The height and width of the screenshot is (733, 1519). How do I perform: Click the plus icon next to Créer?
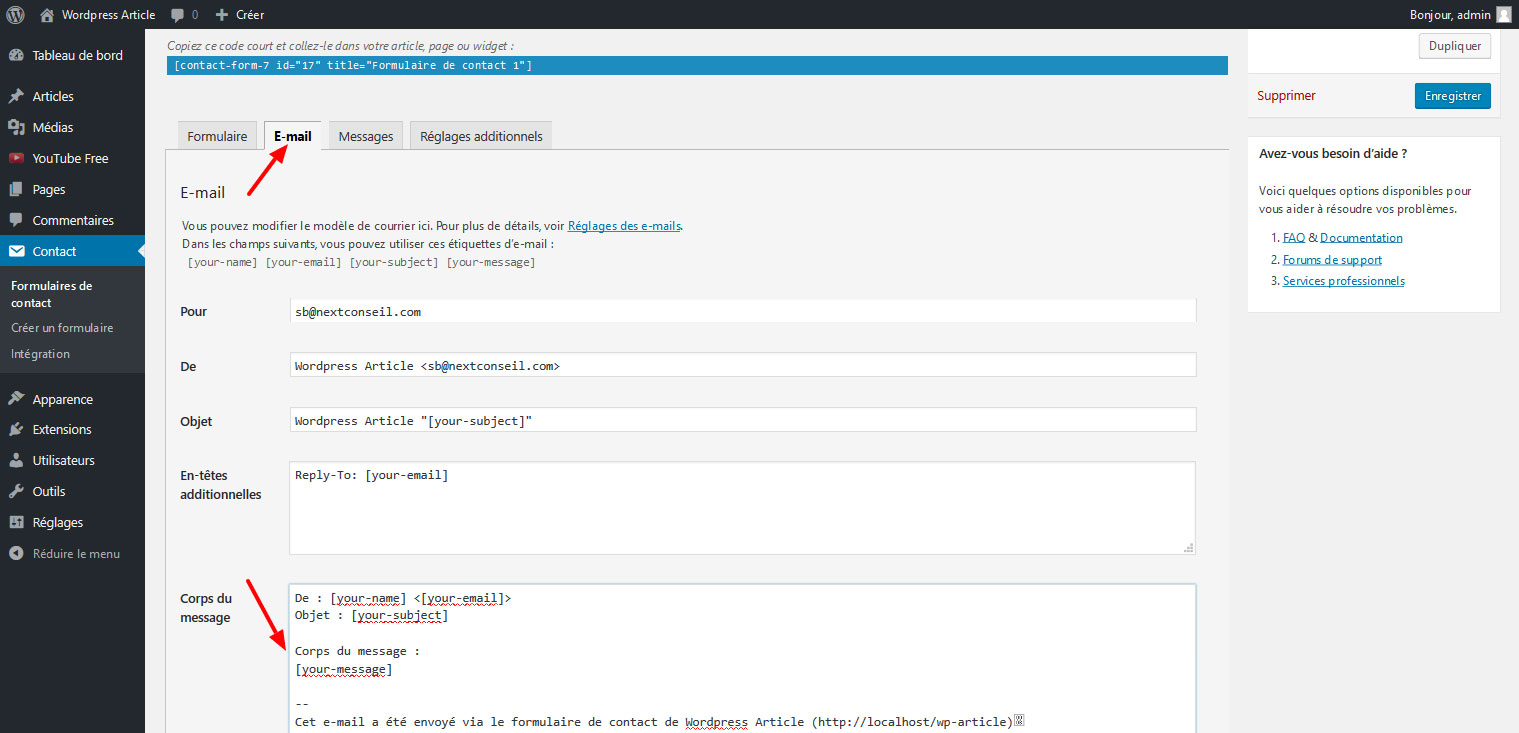pyautogui.click(x=222, y=15)
